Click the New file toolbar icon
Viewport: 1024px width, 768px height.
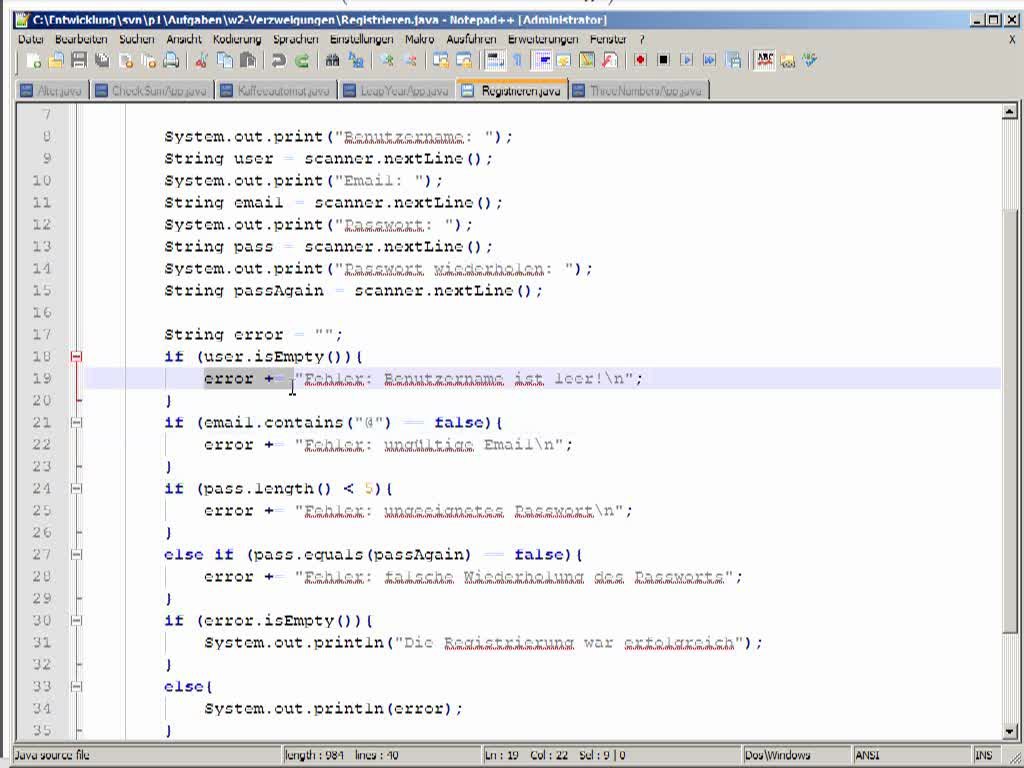34,61
